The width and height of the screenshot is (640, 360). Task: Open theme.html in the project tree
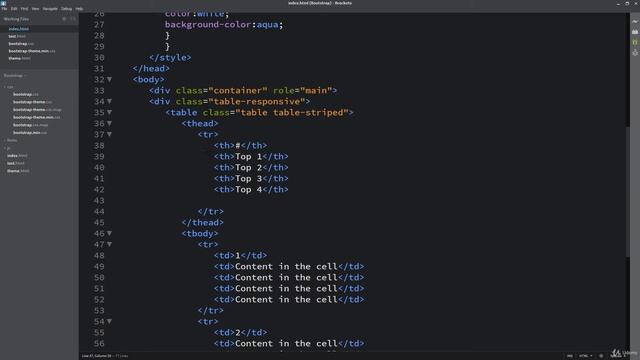tap(18, 171)
